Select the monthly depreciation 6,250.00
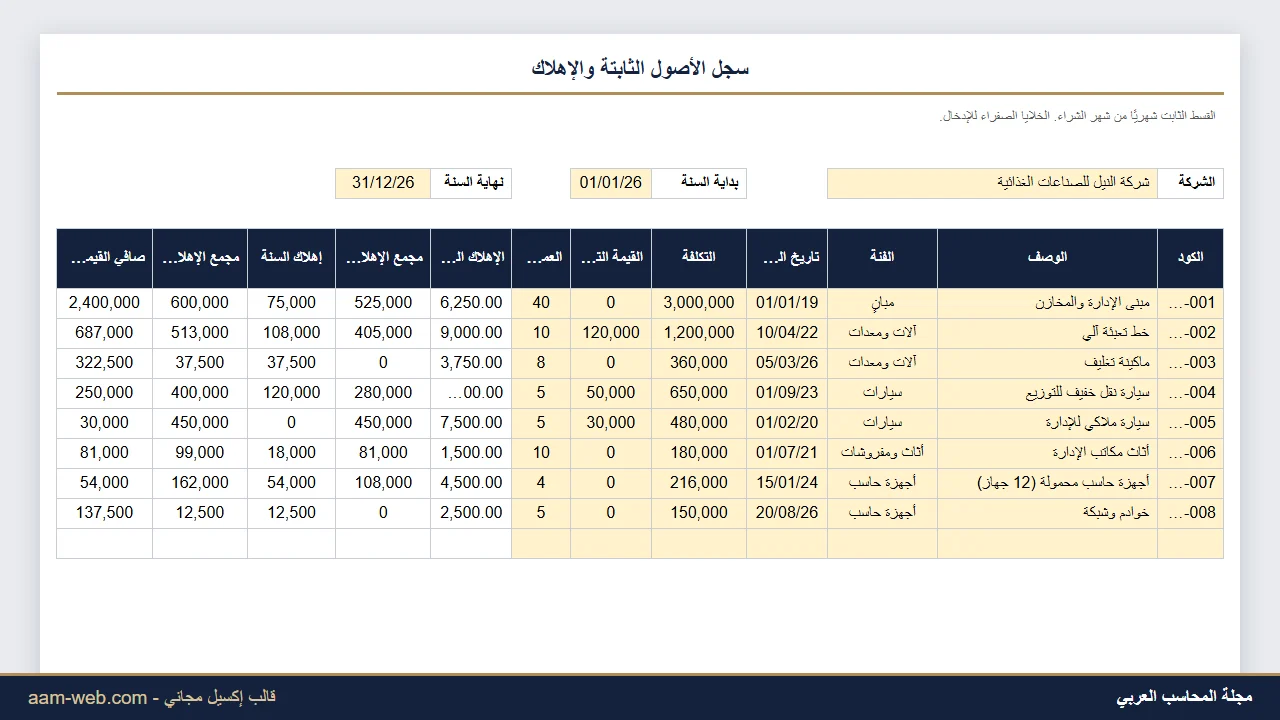The width and height of the screenshot is (1280, 720). coord(471,303)
